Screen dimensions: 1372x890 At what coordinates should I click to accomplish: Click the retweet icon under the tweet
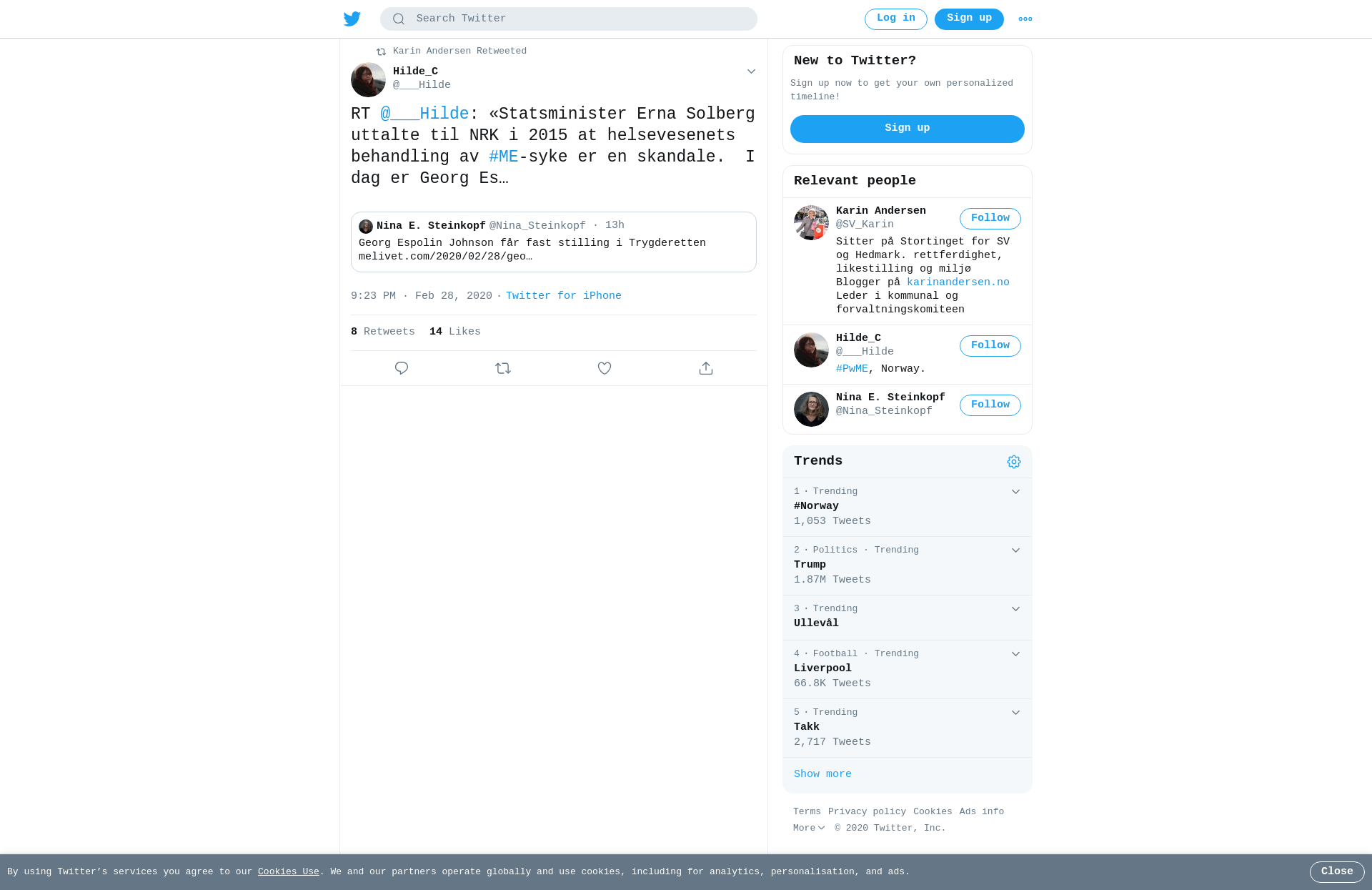point(503,368)
